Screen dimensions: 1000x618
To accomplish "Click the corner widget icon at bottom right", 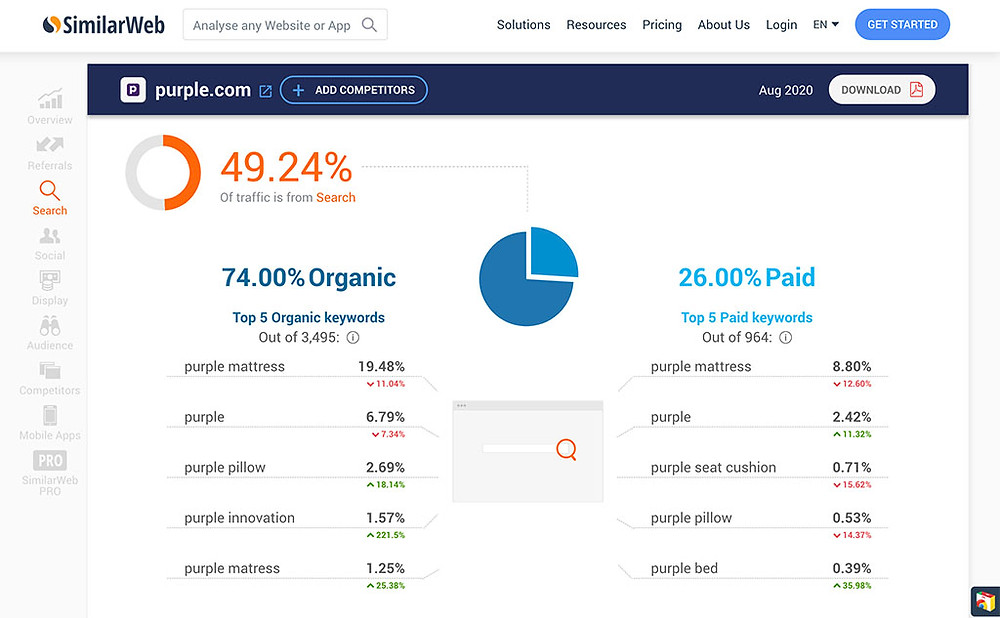I will (985, 601).
